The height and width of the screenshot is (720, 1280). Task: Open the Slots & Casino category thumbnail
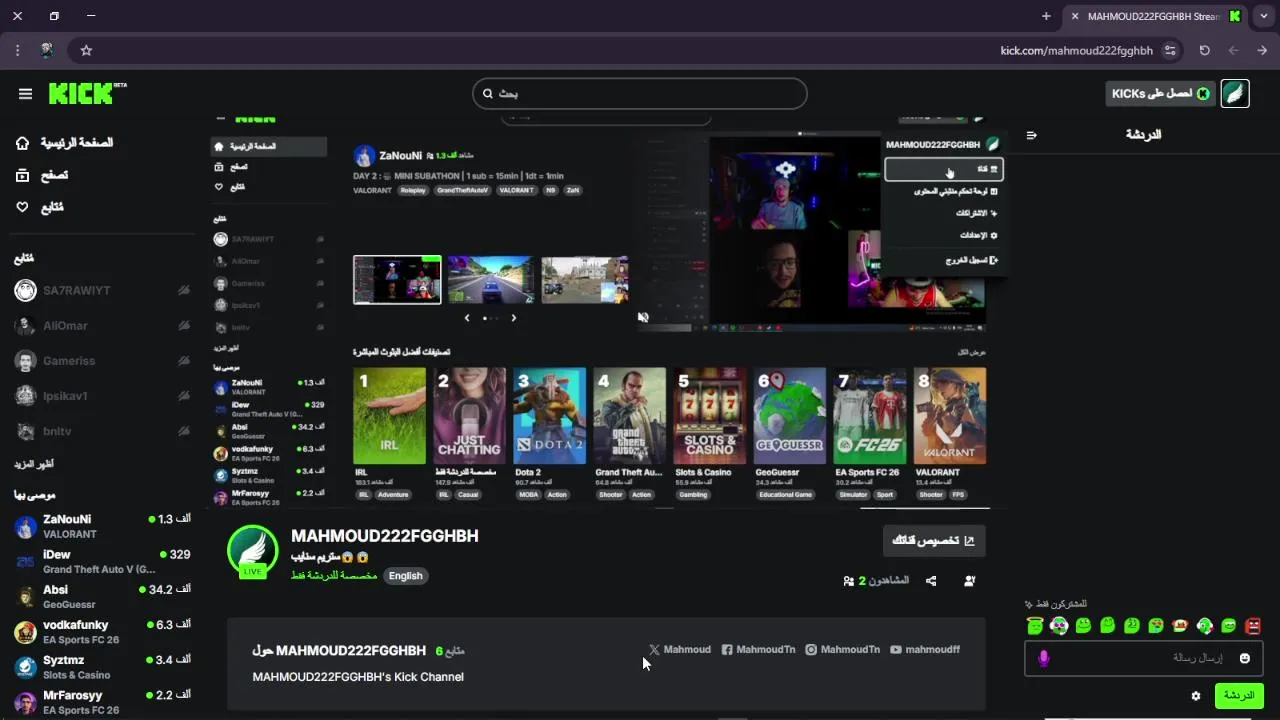tap(709, 416)
